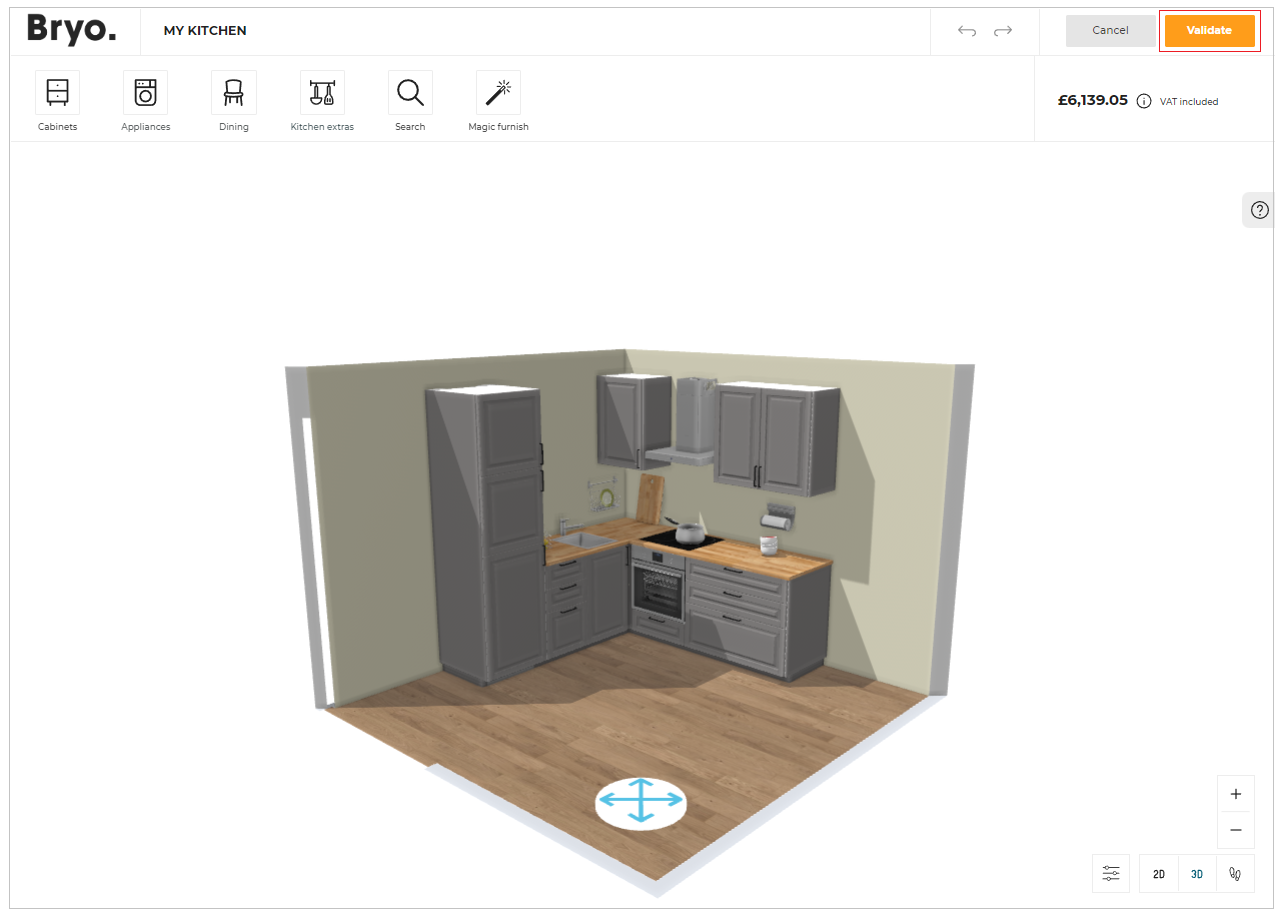Validate the kitchen design

pos(1209,30)
